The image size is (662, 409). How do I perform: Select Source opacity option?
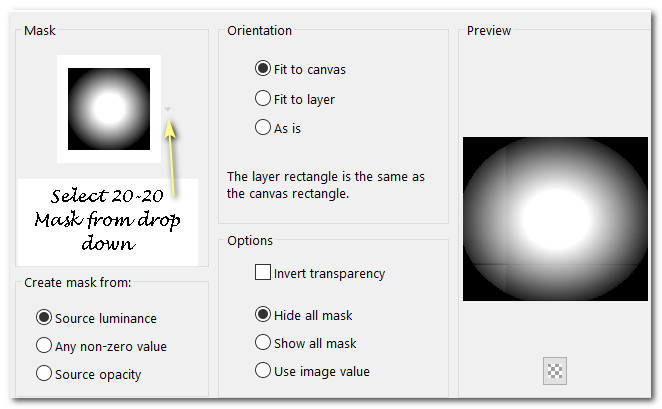click(43, 373)
